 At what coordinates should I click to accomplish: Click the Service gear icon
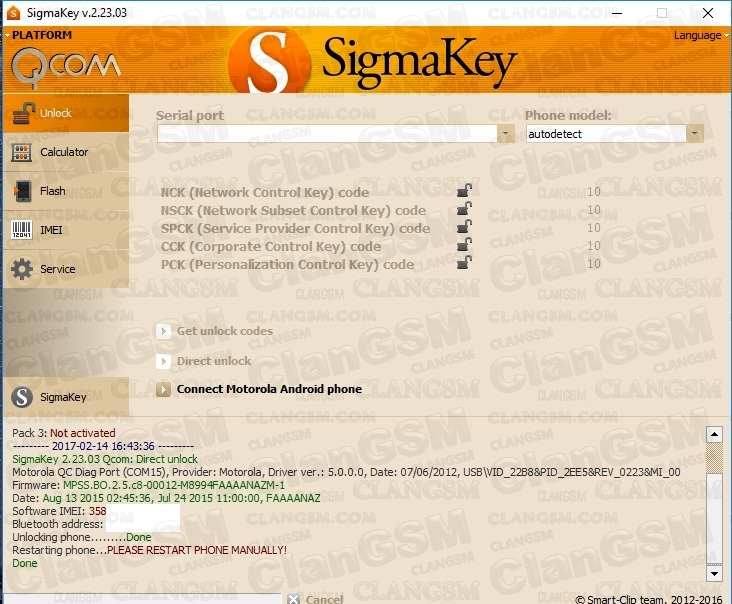coord(22,269)
